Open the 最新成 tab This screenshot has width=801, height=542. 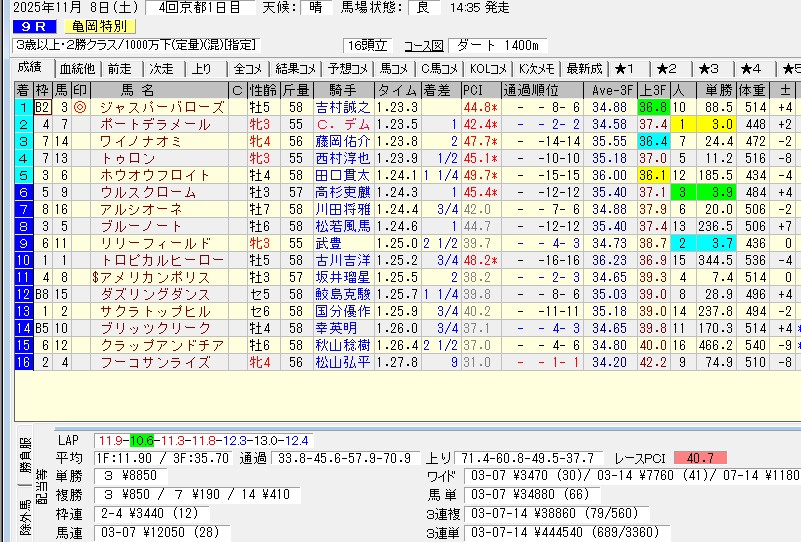584,69
